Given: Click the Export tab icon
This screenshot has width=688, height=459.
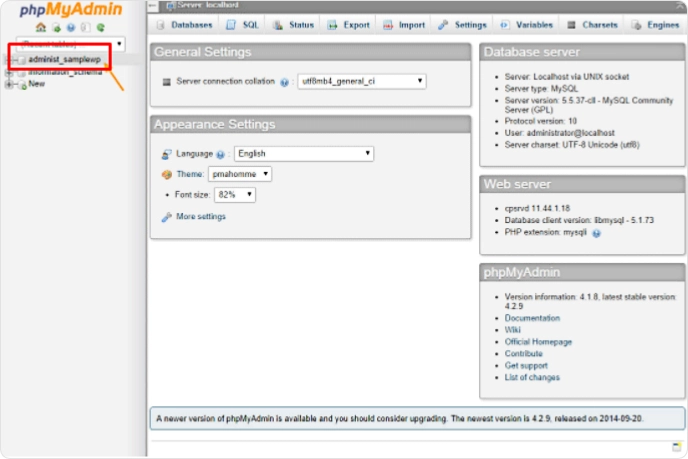Looking at the screenshot, I should click(x=333, y=25).
